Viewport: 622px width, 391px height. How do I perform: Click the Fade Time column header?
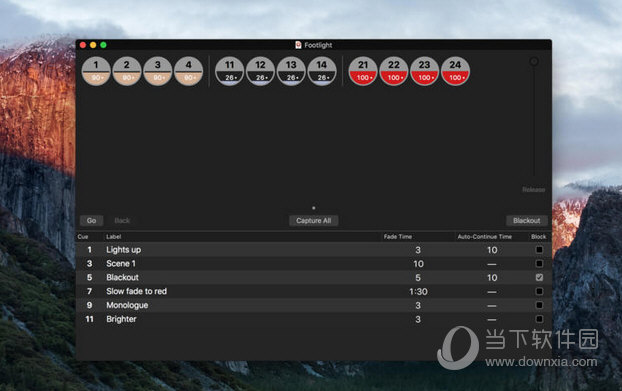pos(398,237)
